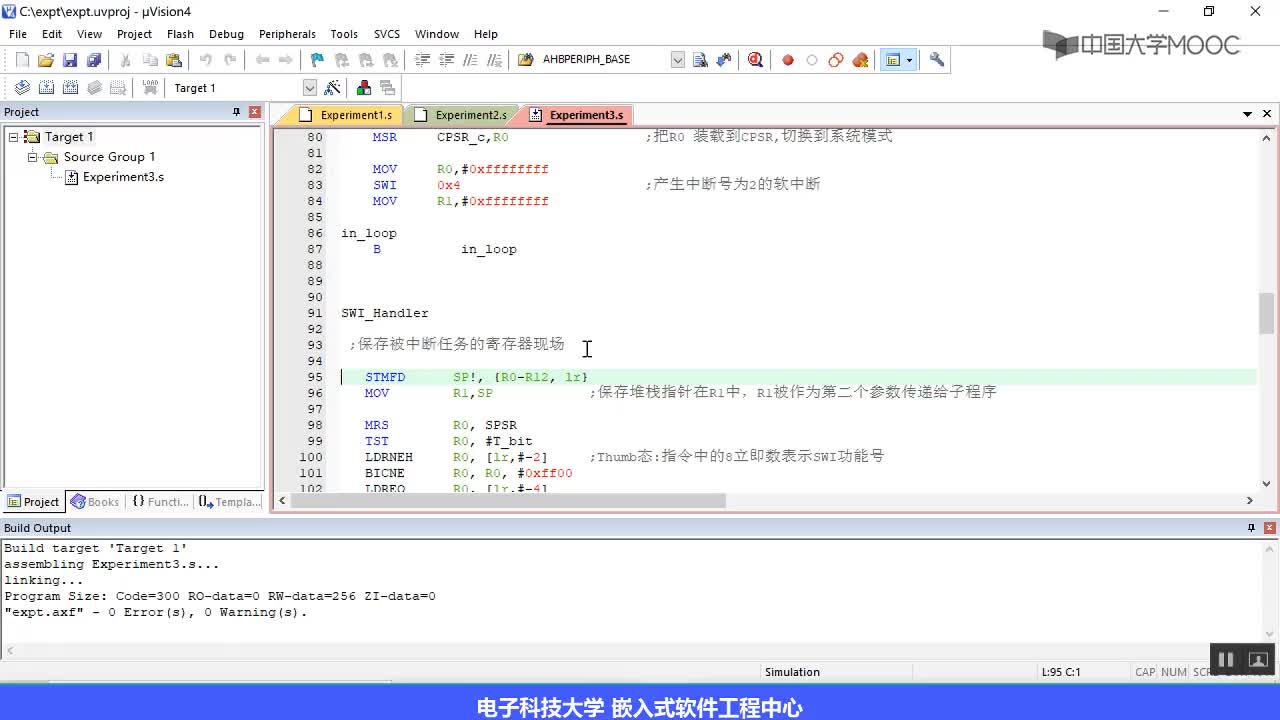Save the current file icon
The image size is (1280, 720).
[70, 60]
